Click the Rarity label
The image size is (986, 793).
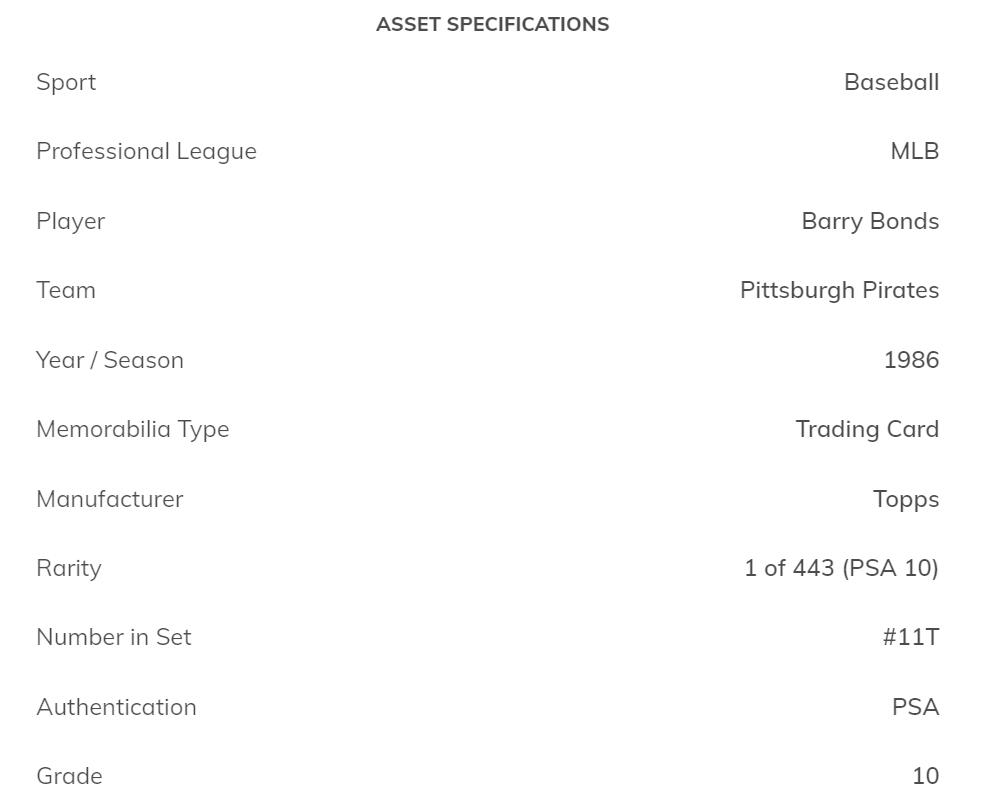tap(69, 568)
